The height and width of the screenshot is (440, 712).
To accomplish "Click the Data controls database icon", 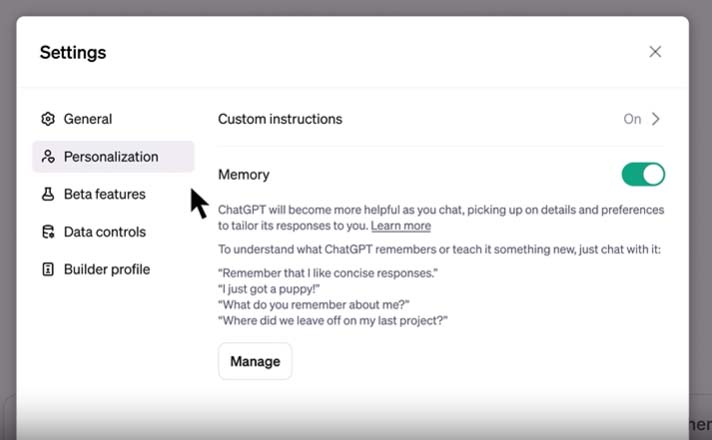I will 48,232.
